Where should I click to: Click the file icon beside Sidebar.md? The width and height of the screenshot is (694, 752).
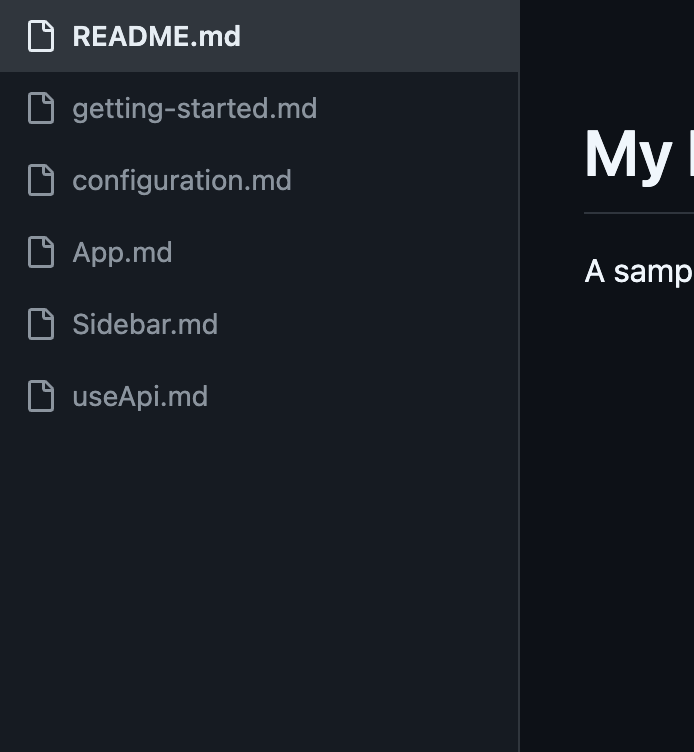pos(41,324)
